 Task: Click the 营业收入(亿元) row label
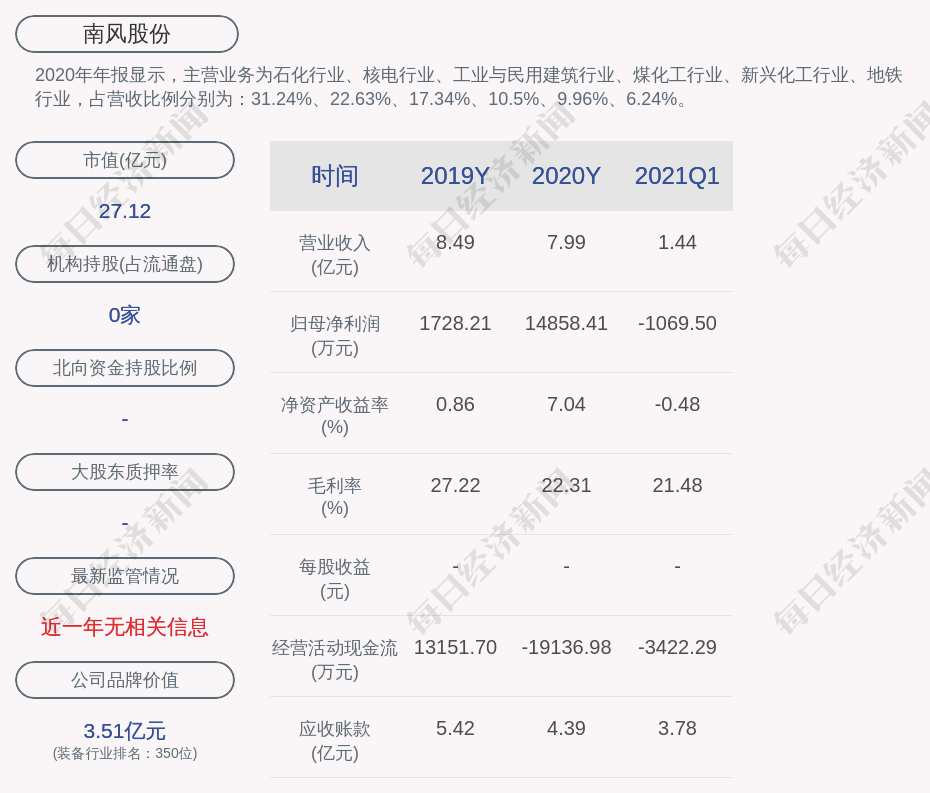point(335,254)
